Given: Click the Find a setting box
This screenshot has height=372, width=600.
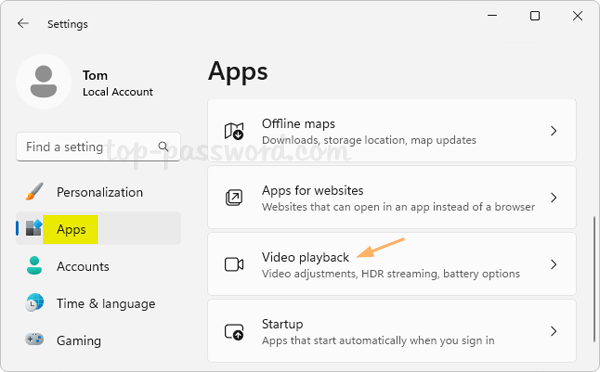Looking at the screenshot, I should tap(98, 147).
